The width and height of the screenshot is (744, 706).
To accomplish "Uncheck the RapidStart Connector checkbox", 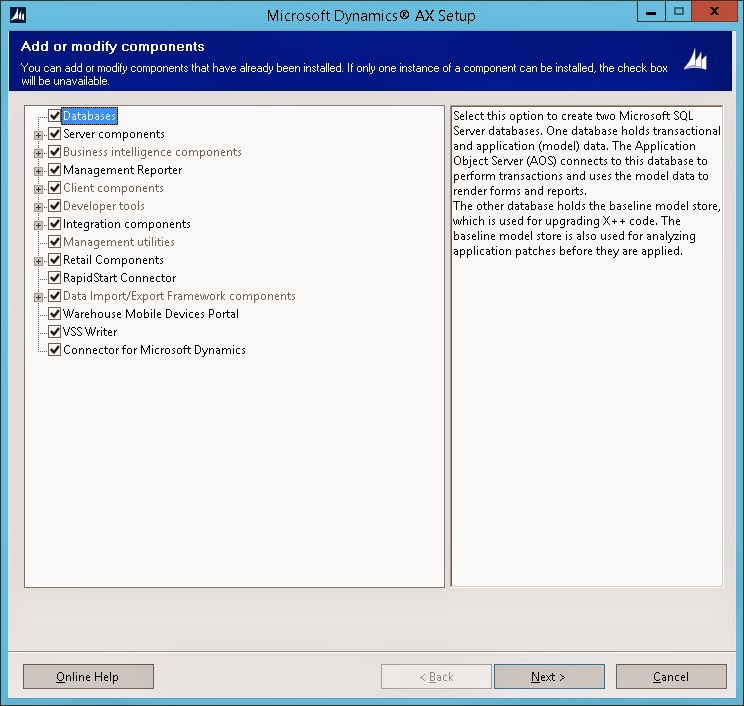I will pos(55,278).
